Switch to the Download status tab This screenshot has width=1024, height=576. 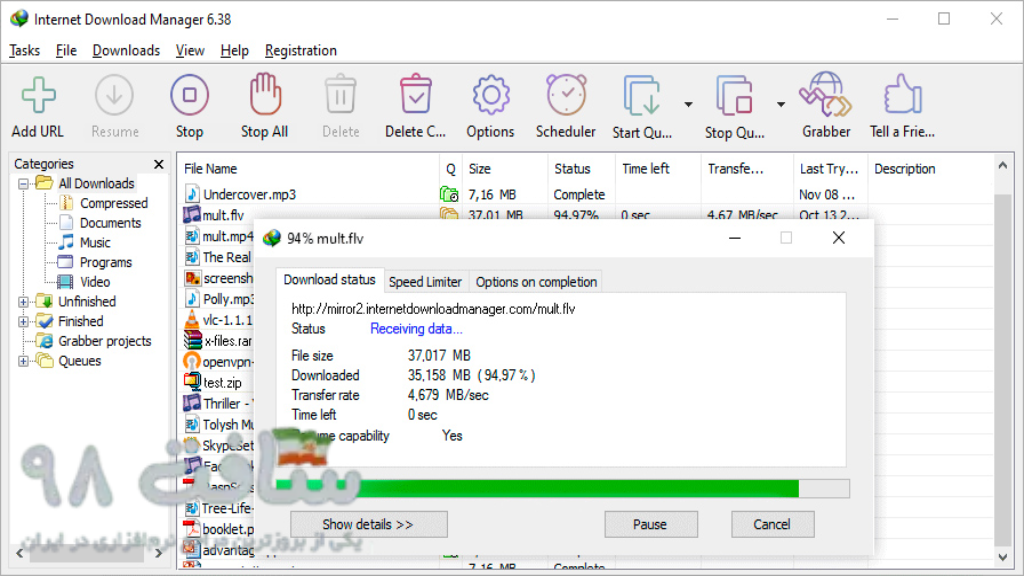(x=330, y=280)
